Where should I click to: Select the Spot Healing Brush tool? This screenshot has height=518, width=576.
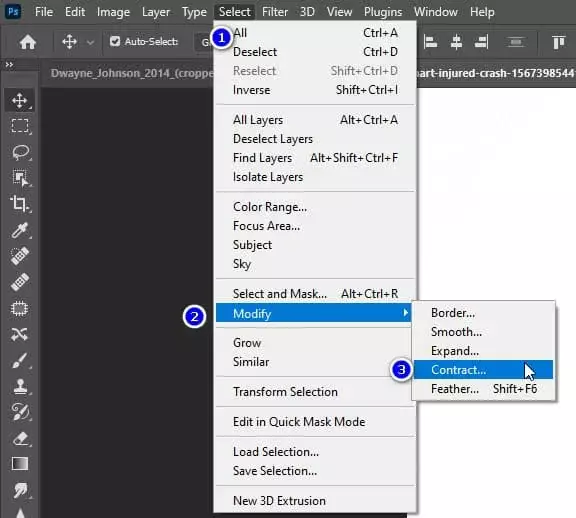(19, 256)
